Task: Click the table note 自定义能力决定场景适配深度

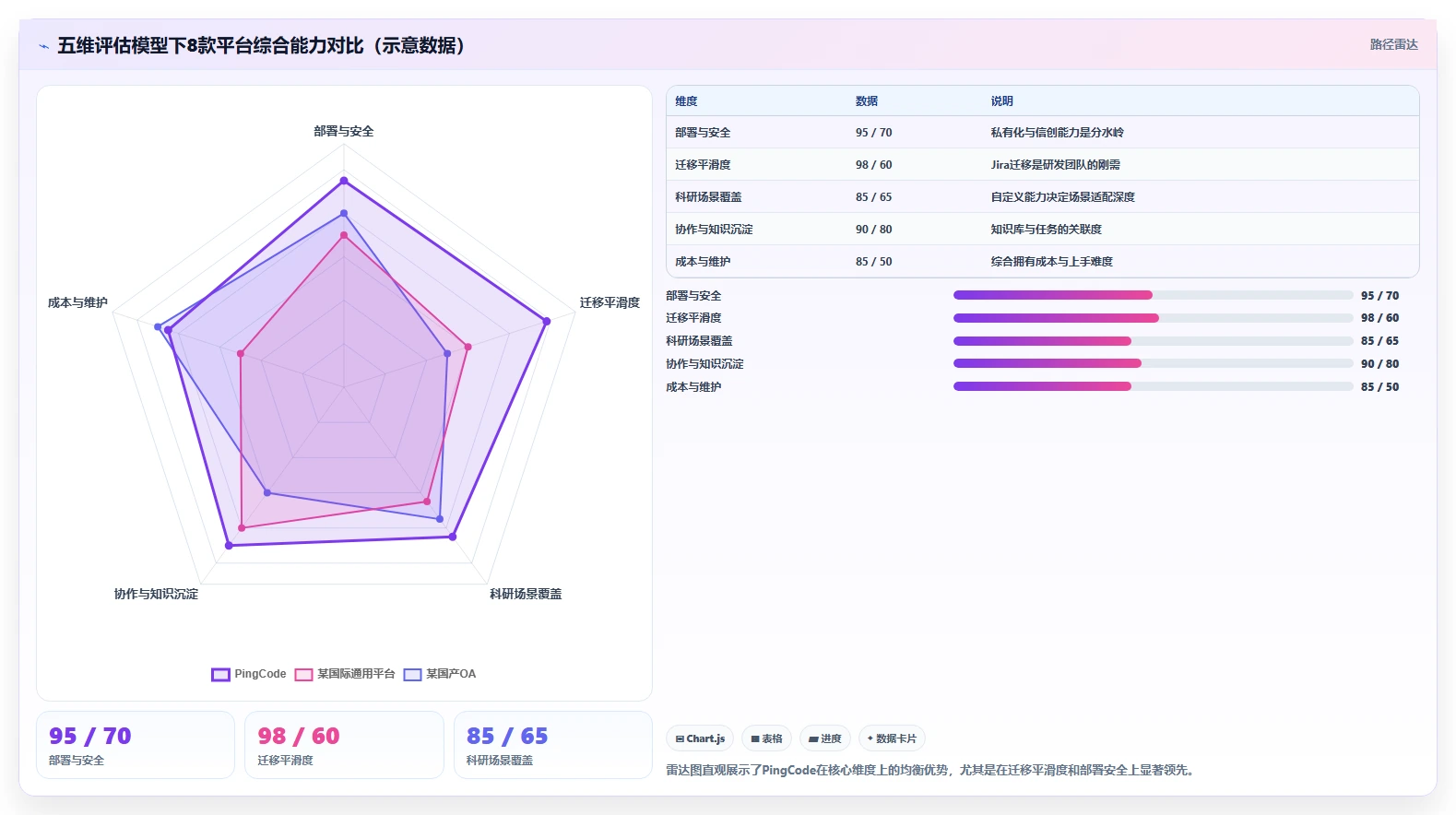Action: (x=1063, y=197)
